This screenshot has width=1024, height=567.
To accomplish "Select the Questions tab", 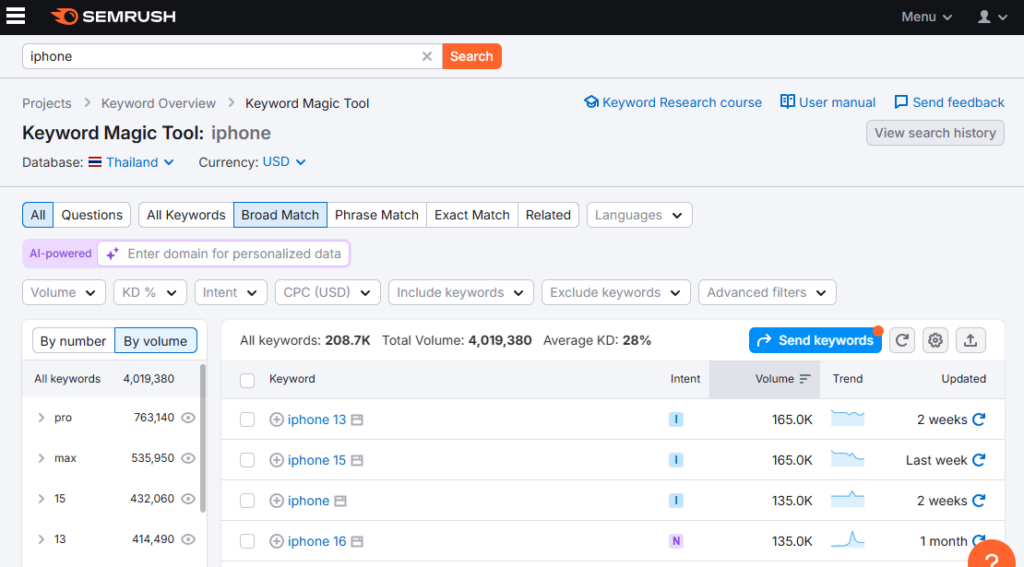I will coord(92,215).
